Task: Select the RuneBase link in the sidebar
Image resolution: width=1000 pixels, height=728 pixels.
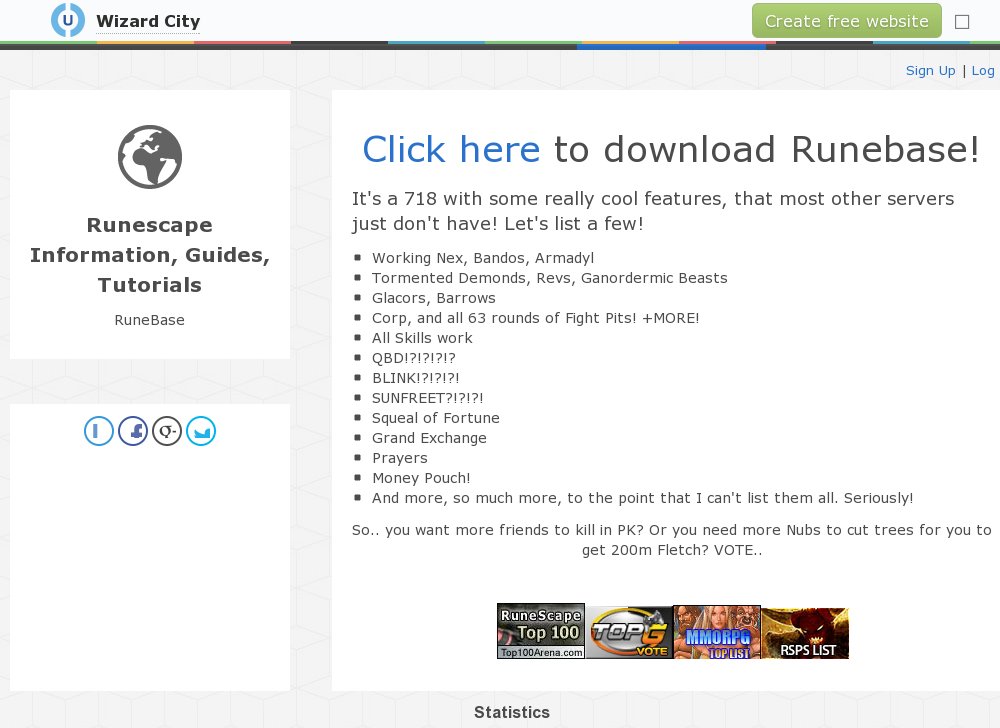Action: (149, 320)
